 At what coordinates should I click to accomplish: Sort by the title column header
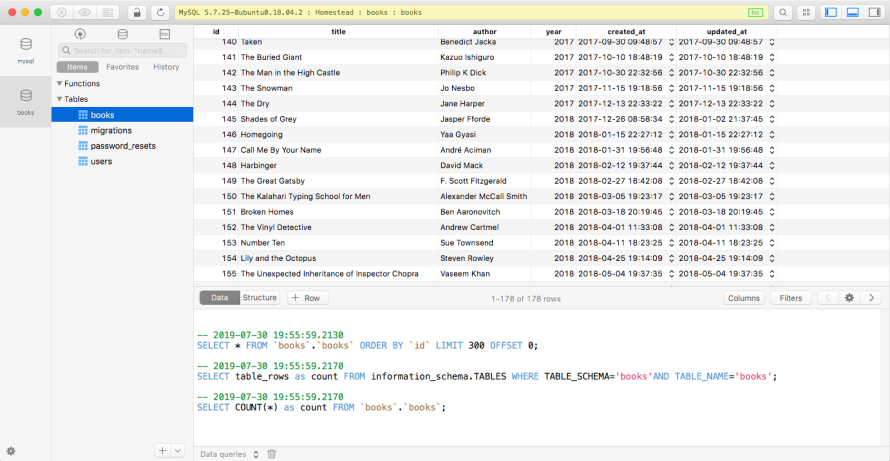[338, 32]
